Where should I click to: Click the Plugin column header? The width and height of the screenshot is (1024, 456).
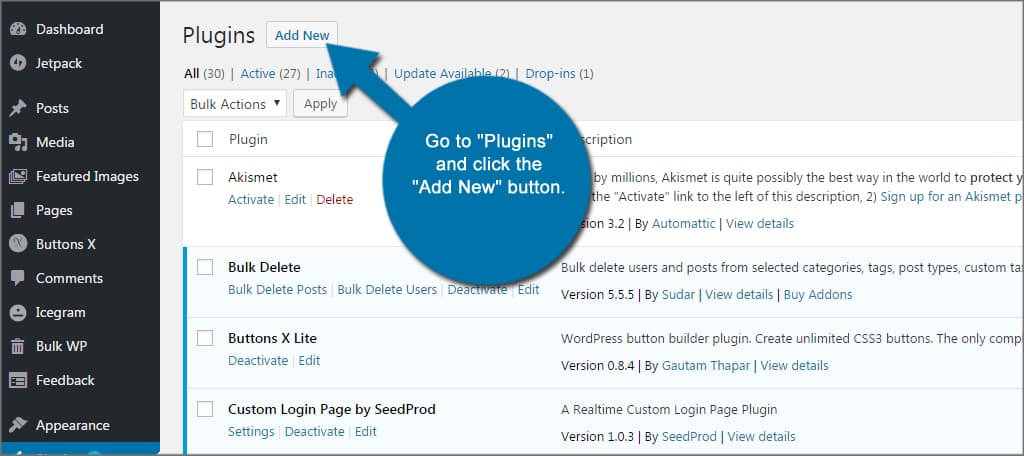[248, 139]
